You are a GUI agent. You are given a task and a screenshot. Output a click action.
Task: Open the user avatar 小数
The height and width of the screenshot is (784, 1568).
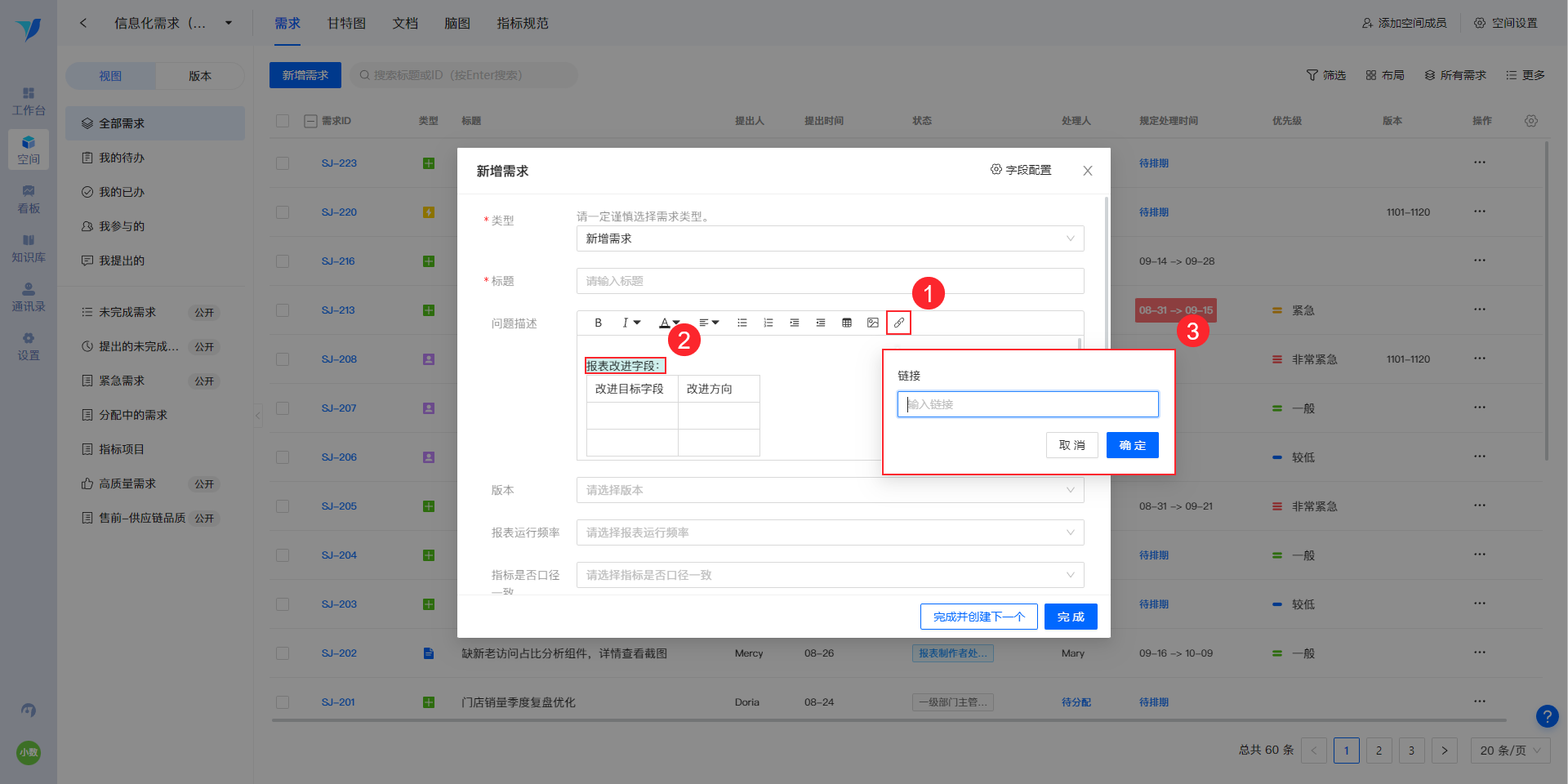29,752
